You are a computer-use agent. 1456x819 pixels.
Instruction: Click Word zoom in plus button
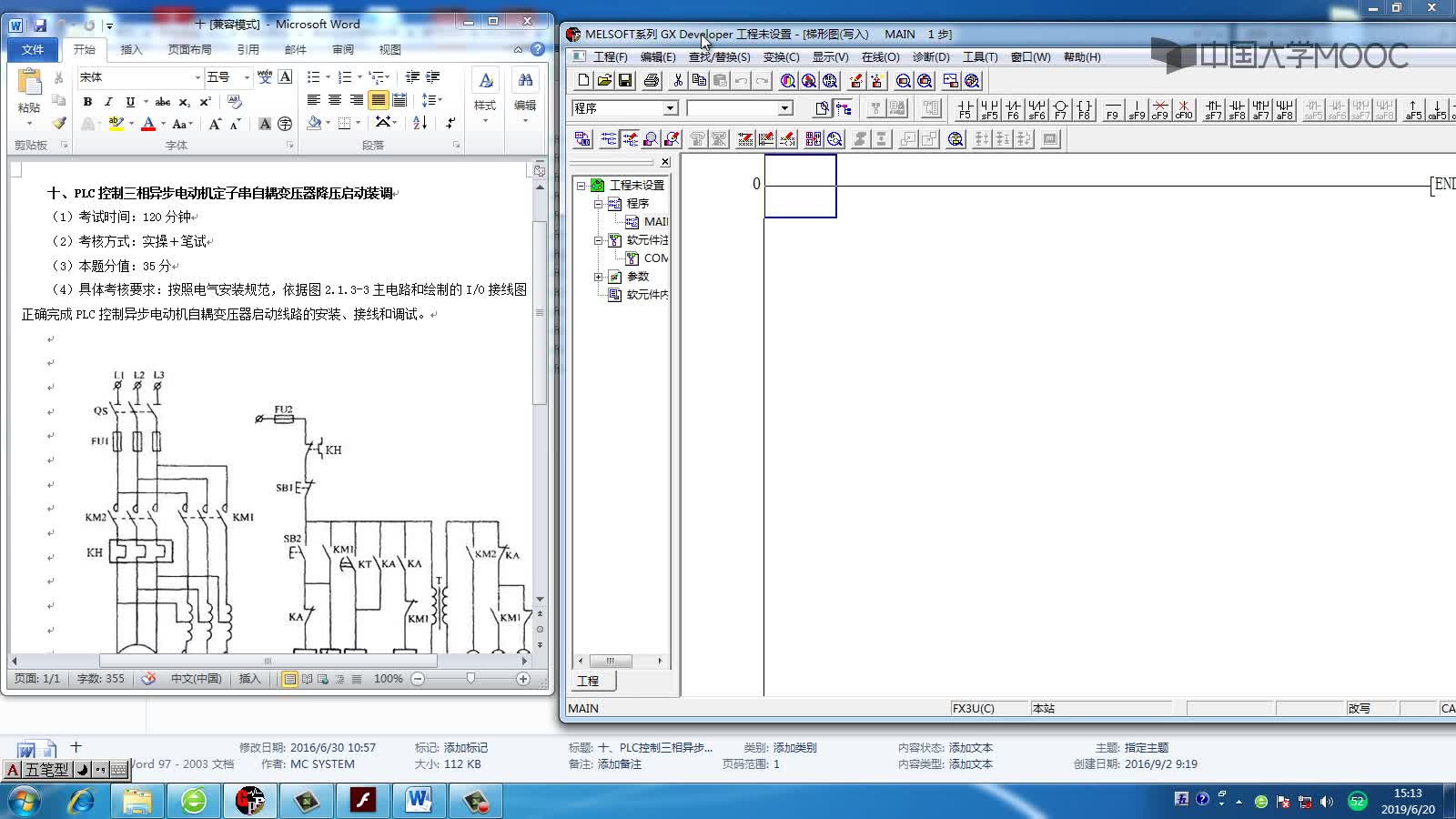523,679
